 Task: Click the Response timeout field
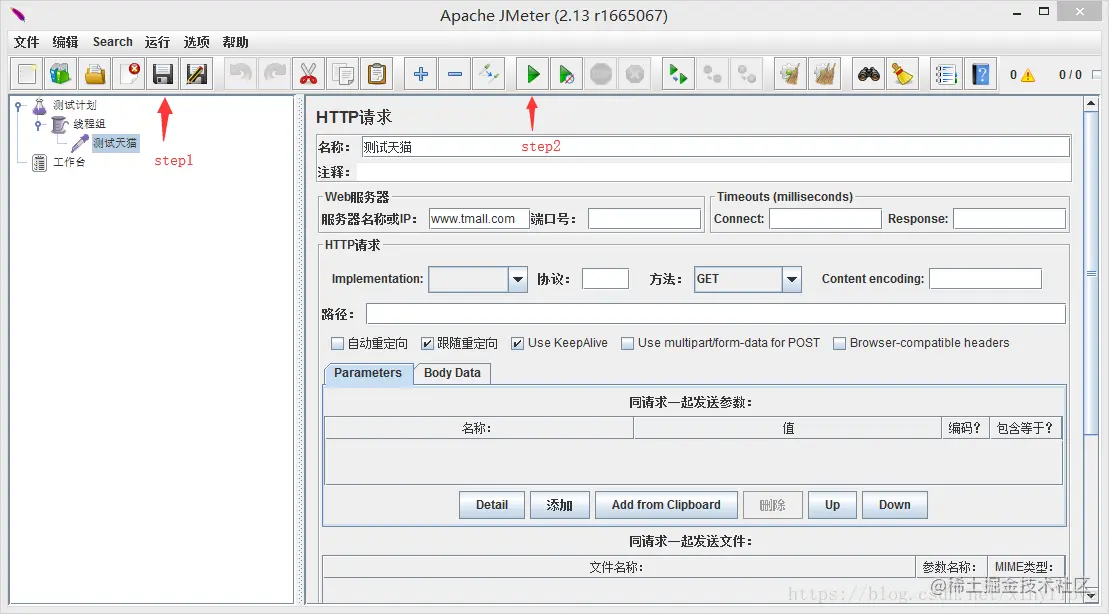click(x=1009, y=219)
